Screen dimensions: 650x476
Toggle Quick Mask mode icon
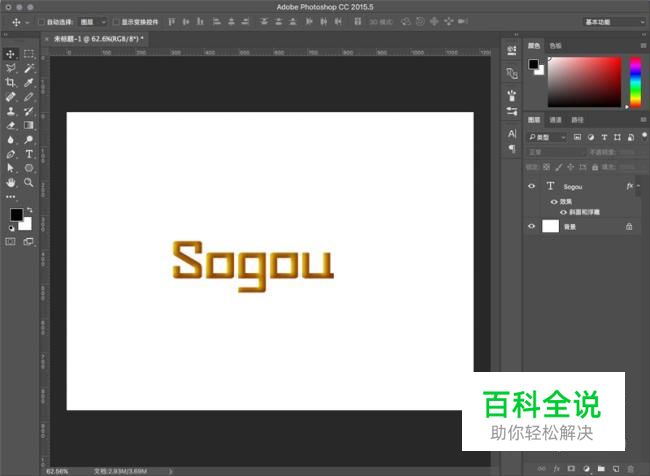click(x=10, y=242)
